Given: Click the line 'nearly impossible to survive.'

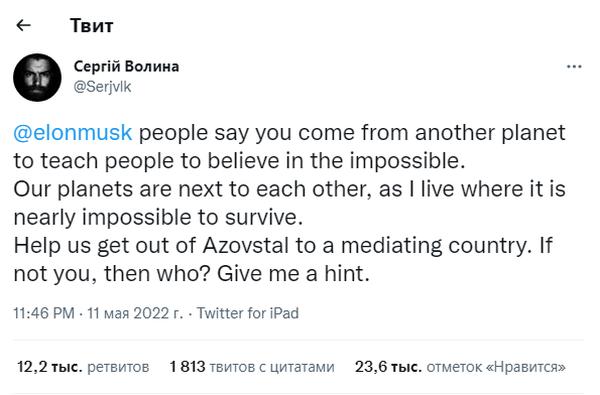Looking at the screenshot, I should coord(158,217).
